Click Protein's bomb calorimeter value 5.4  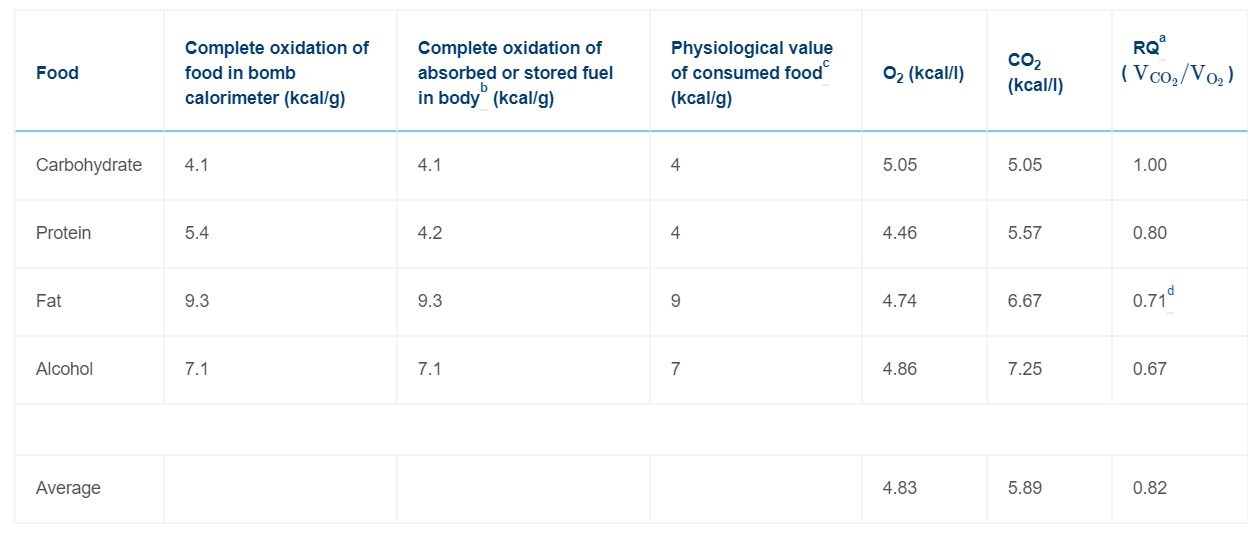click(x=197, y=233)
